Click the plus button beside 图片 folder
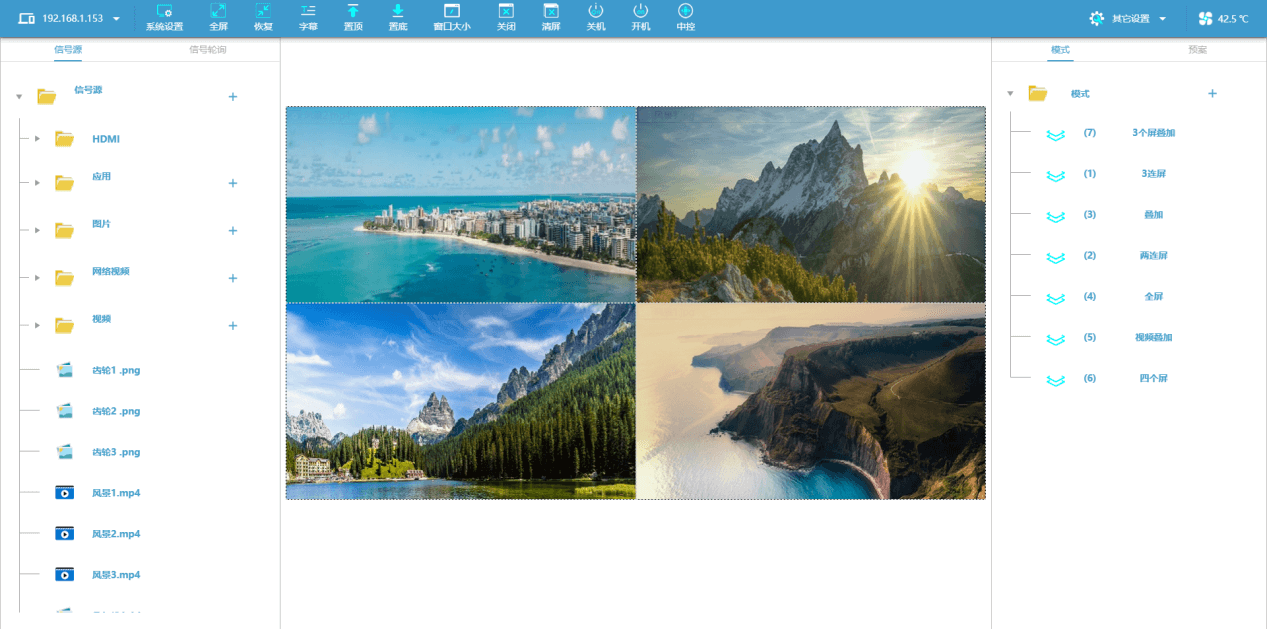Screen dimensions: 1267x629 pyautogui.click(x=233, y=231)
